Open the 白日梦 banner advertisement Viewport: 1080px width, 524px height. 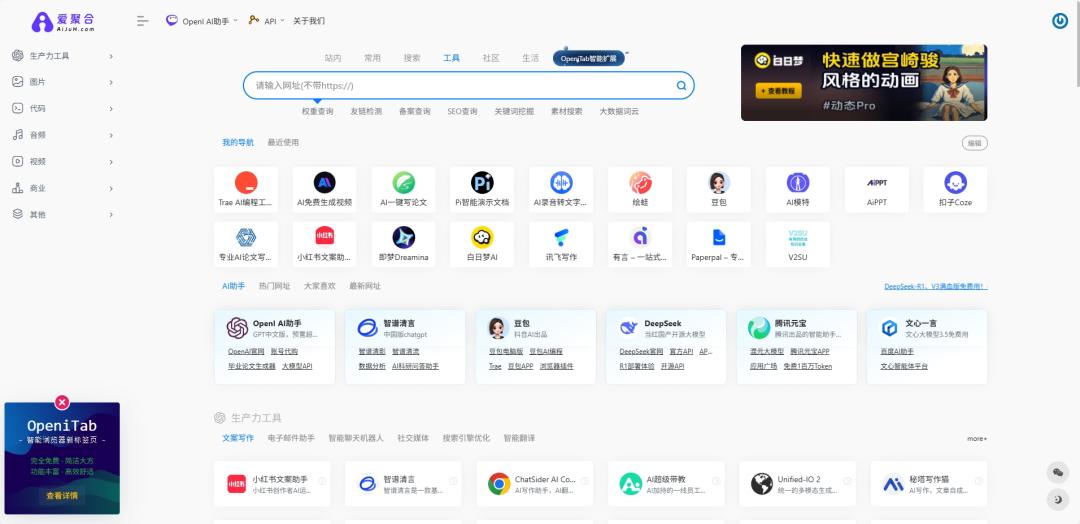864,83
